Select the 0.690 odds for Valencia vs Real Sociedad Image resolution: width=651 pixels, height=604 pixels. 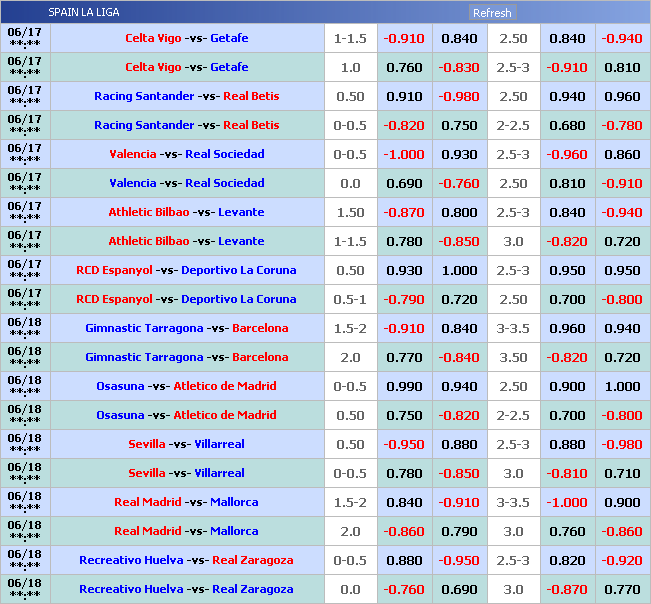pyautogui.click(x=405, y=183)
